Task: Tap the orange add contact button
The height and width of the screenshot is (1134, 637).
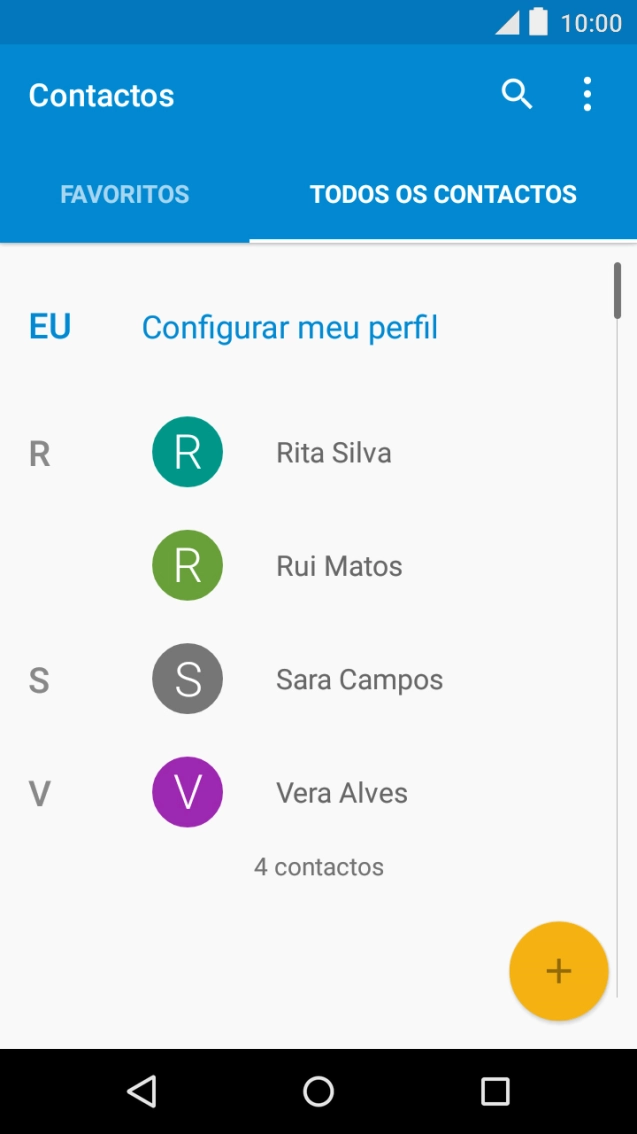Action: (x=558, y=970)
